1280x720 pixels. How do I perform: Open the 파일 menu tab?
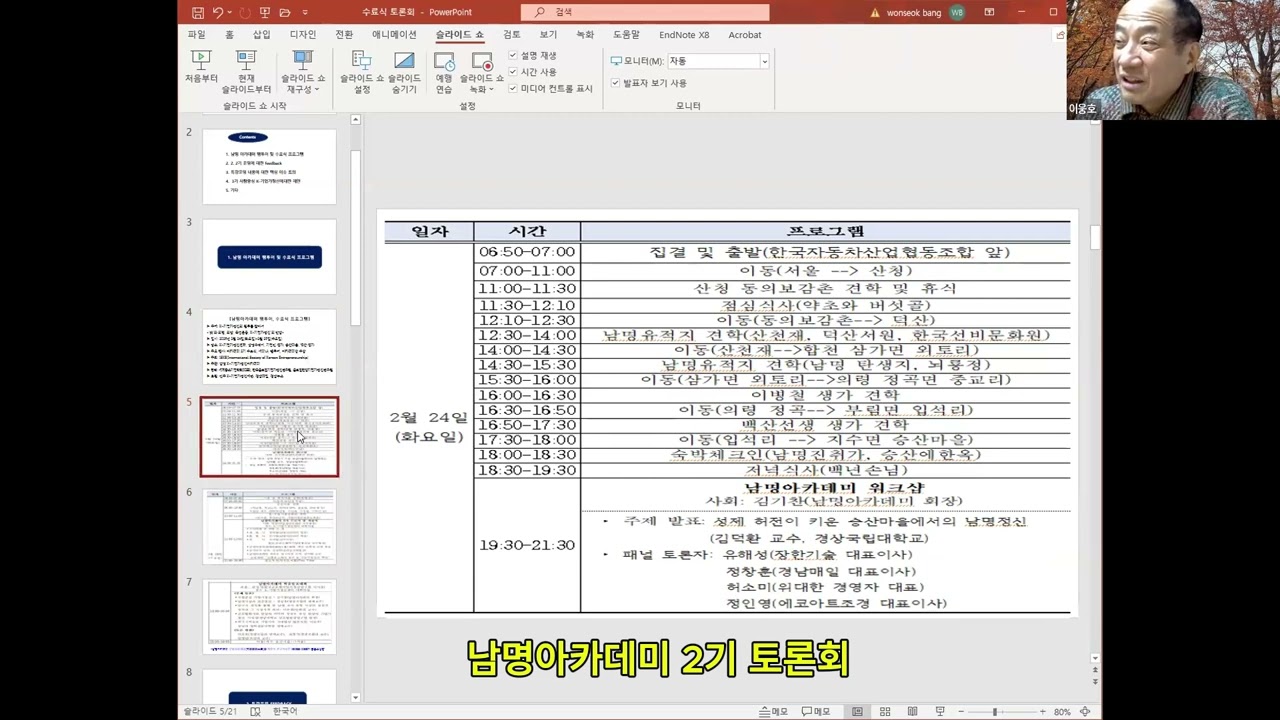196,35
